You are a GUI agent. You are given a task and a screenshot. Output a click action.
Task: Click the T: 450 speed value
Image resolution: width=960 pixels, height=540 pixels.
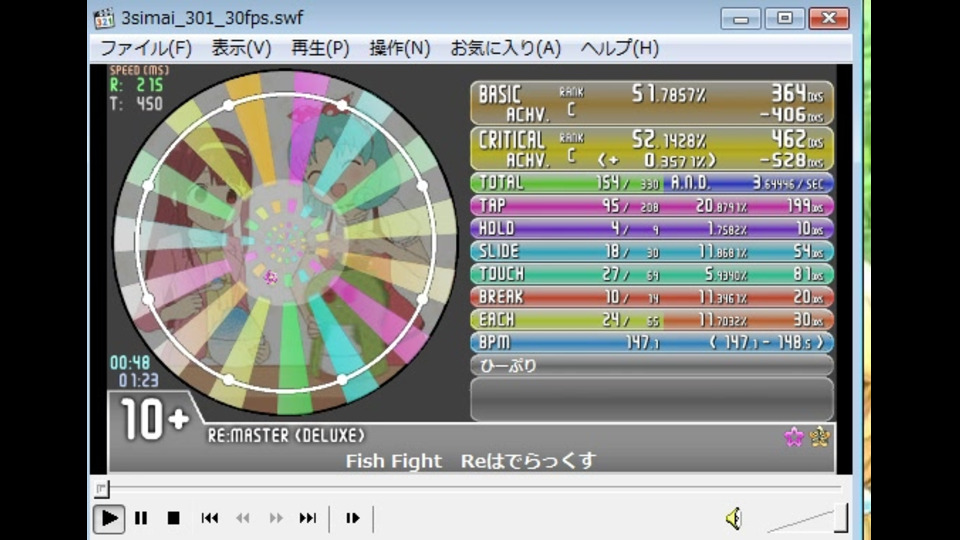coord(137,103)
